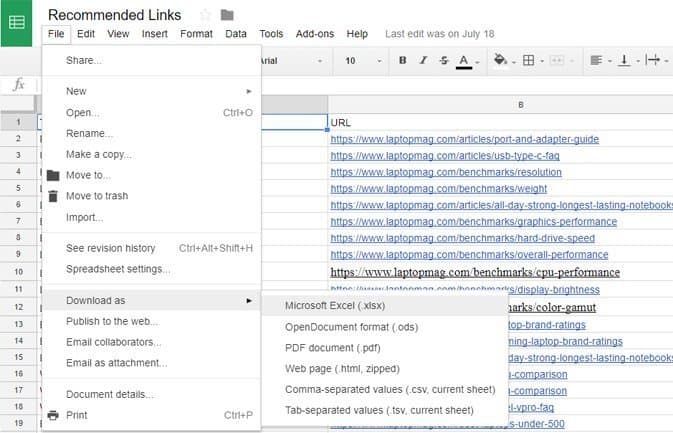Expand the New submenu arrow
673x433 pixels.
[249, 91]
